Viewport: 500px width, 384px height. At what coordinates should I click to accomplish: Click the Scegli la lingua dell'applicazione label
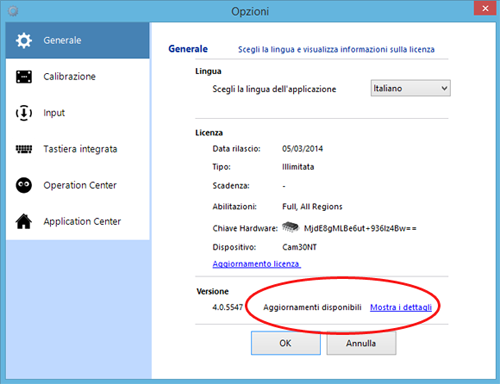274,89
